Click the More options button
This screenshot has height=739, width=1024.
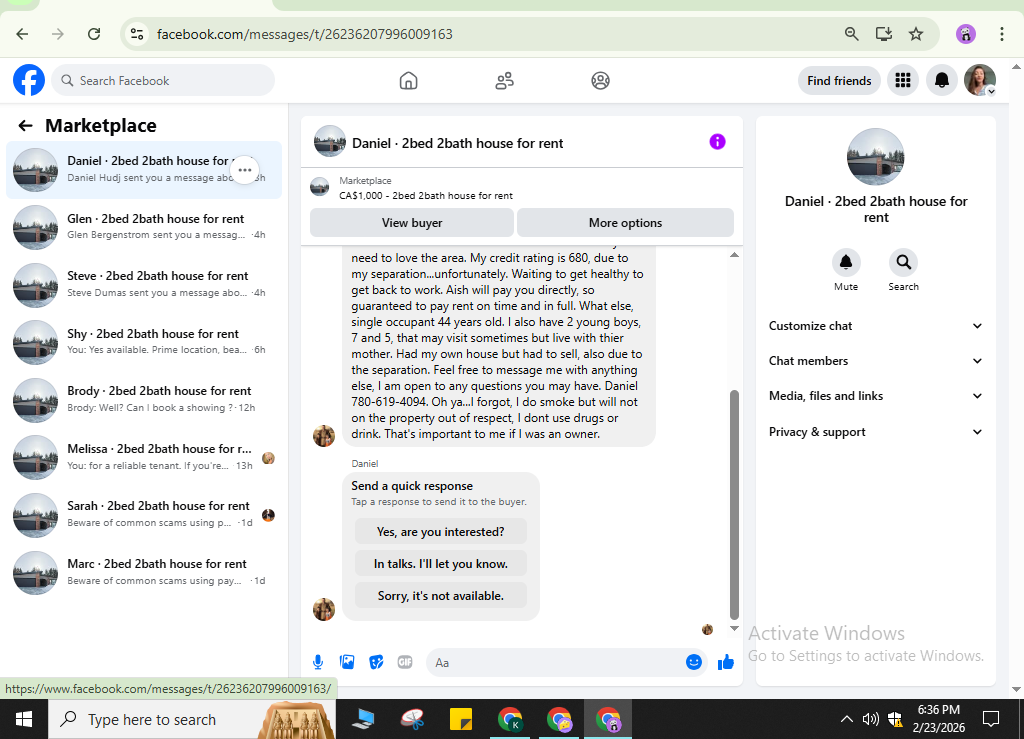[x=625, y=223]
